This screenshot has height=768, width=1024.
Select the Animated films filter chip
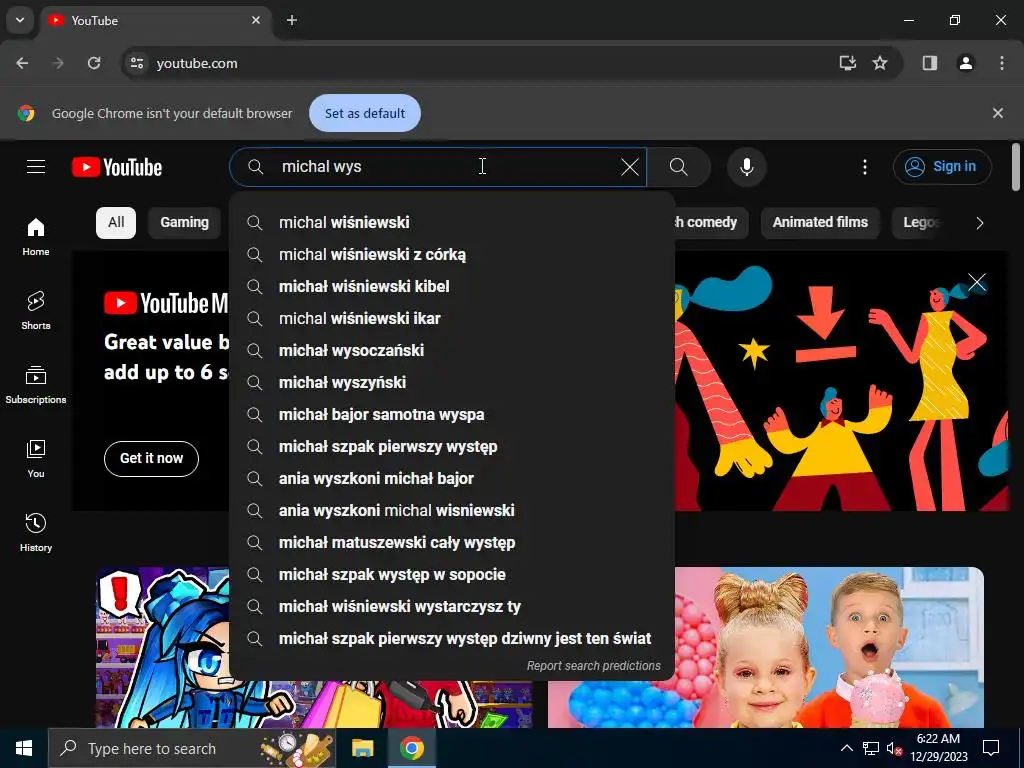click(x=820, y=223)
